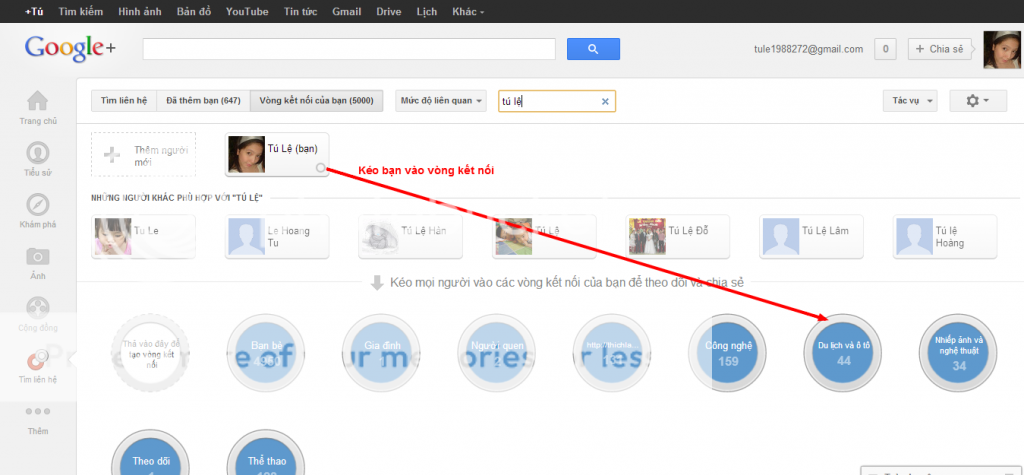Click Thêm người mới card
Screen dimensions: 1024x475
coord(144,154)
